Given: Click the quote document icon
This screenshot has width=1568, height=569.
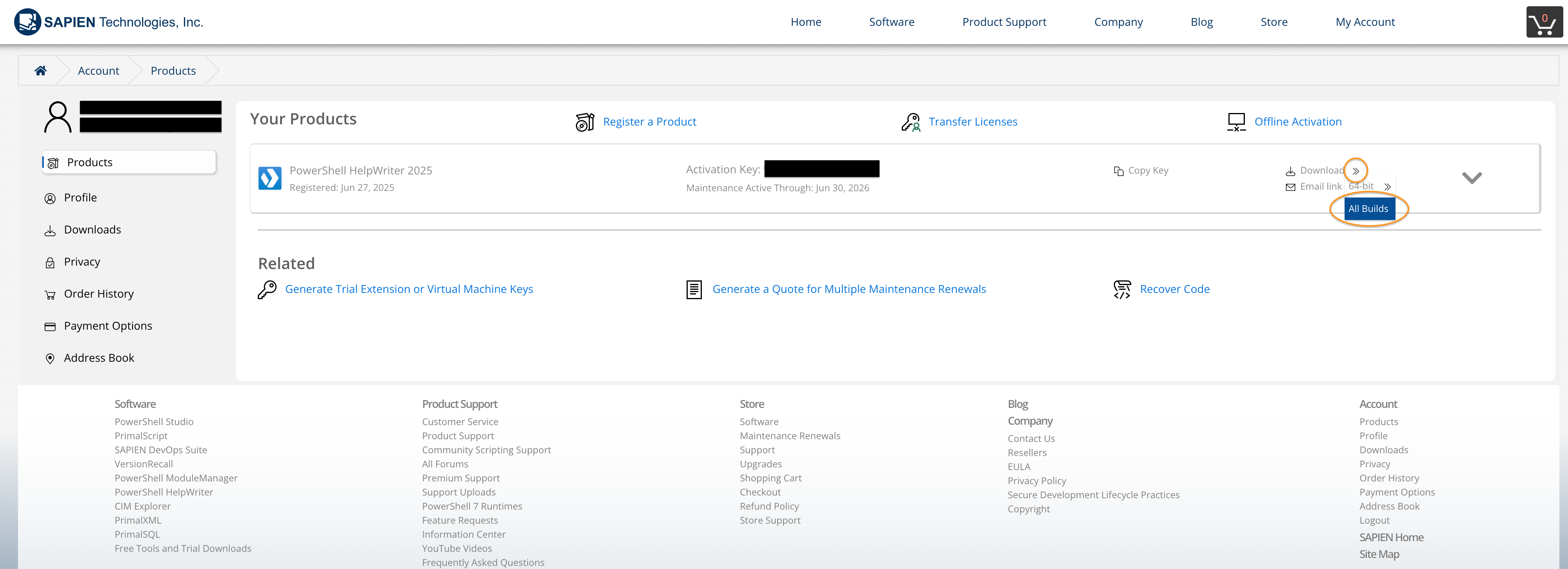Looking at the screenshot, I should pyautogui.click(x=694, y=290).
